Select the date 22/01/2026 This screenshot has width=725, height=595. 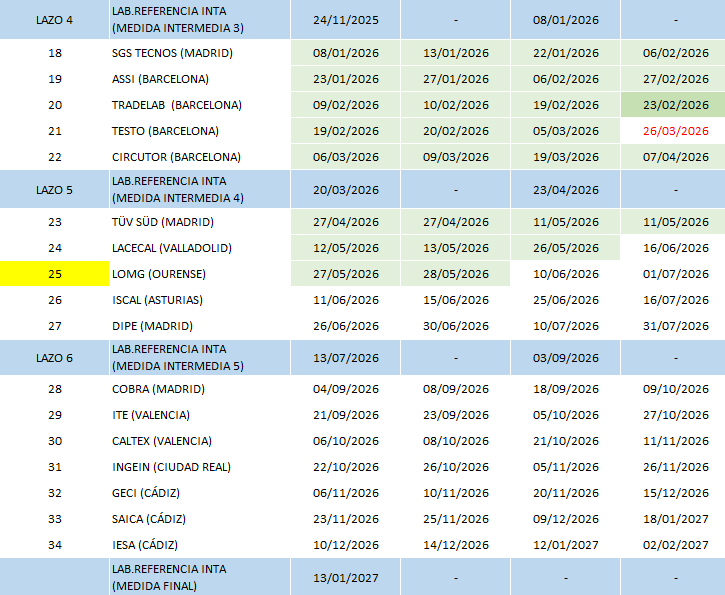[x=565, y=53]
